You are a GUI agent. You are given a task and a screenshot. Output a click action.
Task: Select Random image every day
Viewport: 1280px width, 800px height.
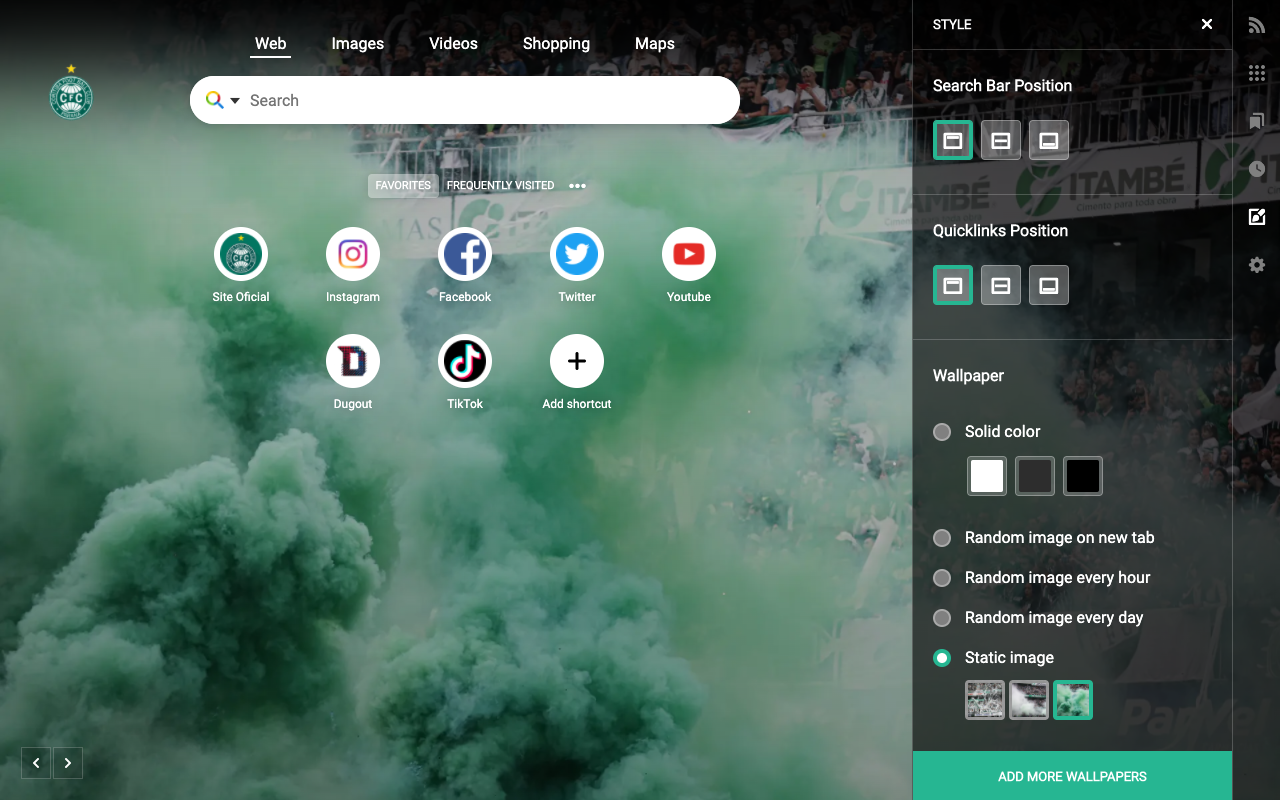pos(942,618)
